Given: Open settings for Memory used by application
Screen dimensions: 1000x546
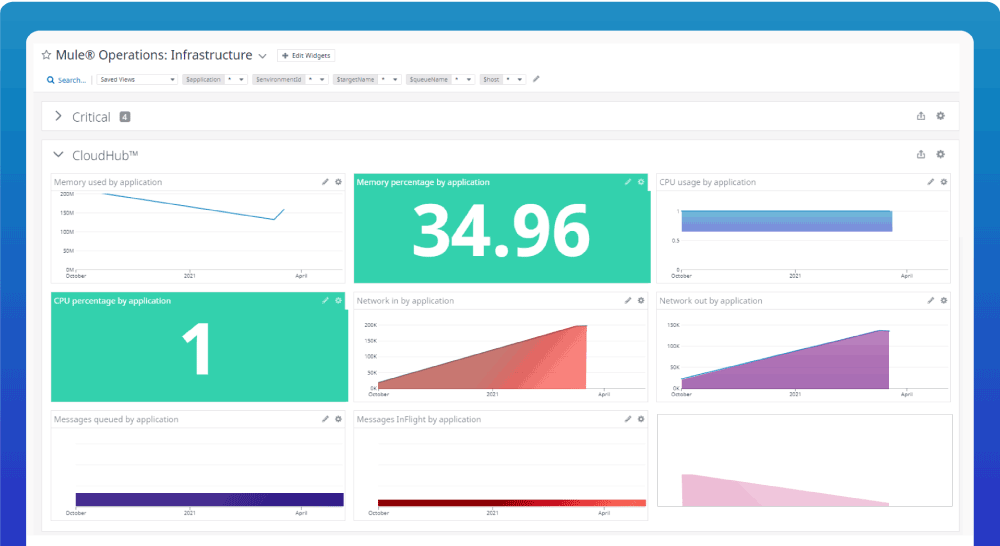Looking at the screenshot, I should (339, 182).
